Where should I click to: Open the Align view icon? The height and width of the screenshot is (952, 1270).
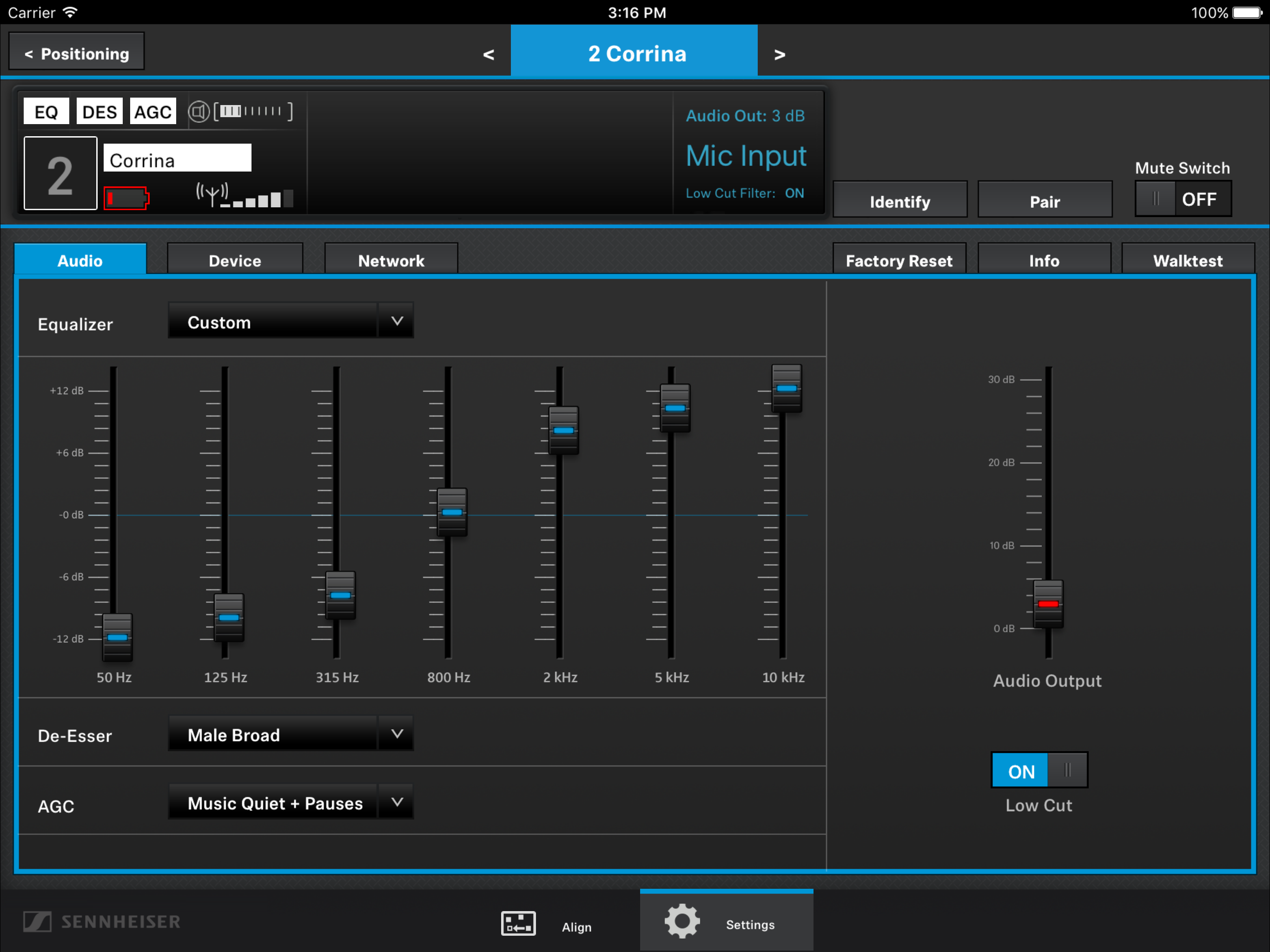[518, 923]
